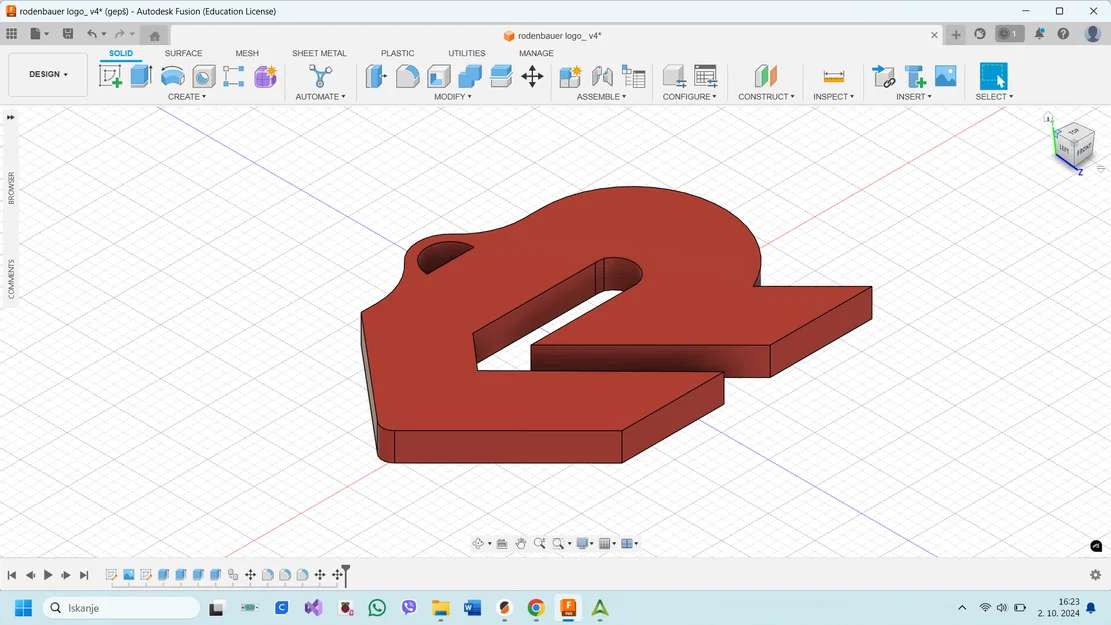Select the Measure tool
This screenshot has width=1111, height=625.
(x=834, y=76)
